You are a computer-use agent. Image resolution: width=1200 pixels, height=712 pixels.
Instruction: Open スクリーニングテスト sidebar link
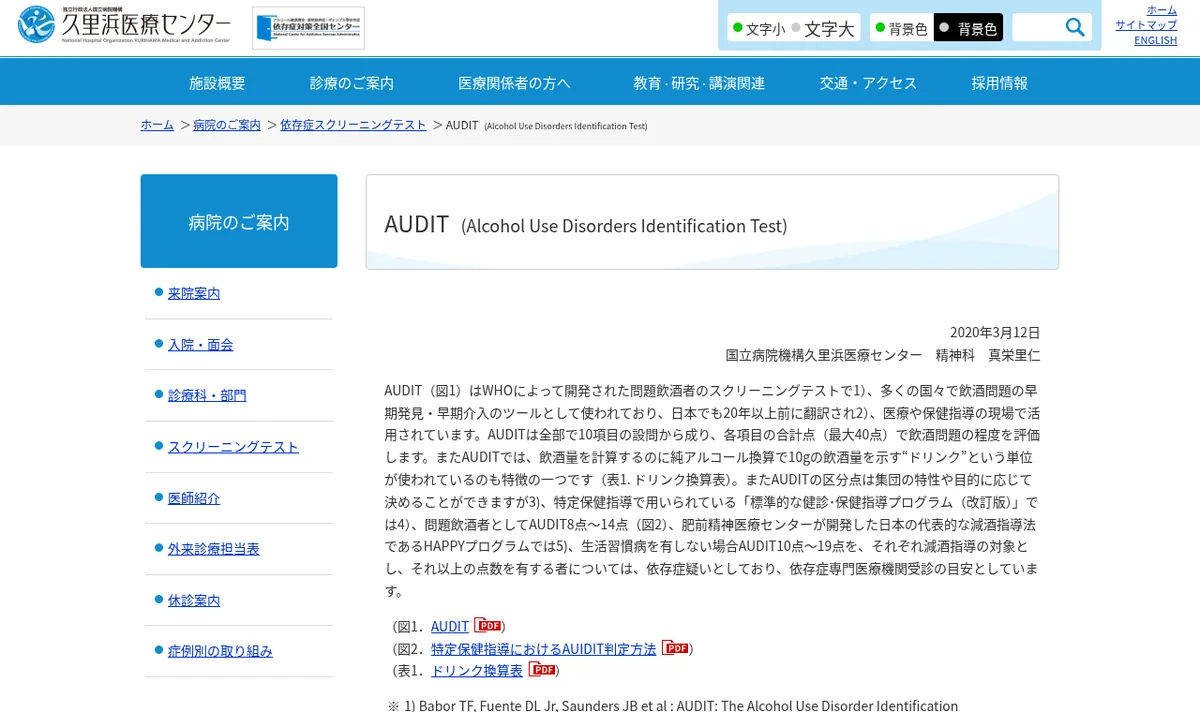point(233,447)
